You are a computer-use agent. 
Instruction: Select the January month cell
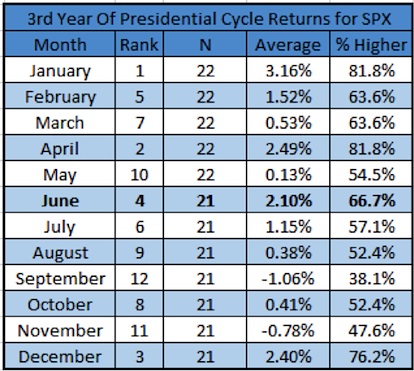coord(60,70)
